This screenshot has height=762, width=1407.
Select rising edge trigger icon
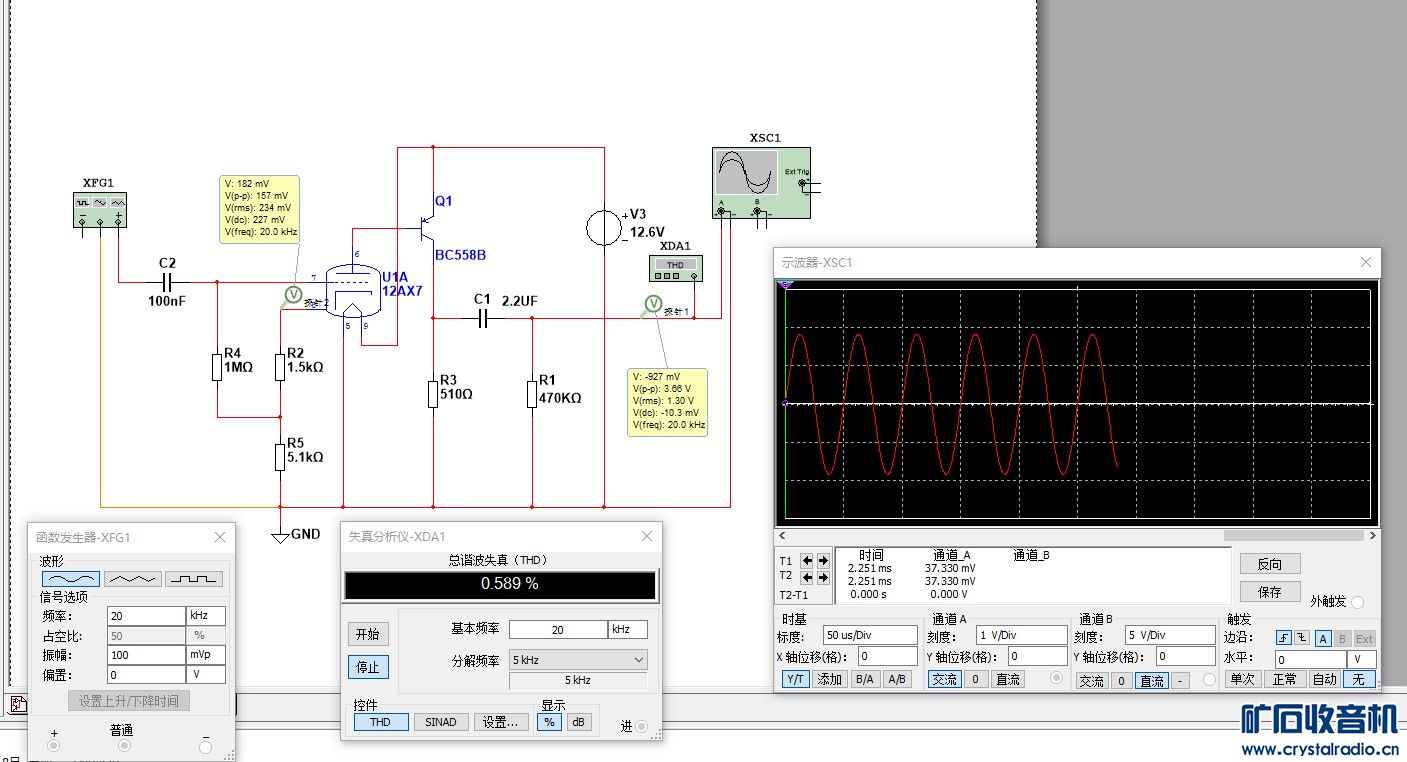click(1284, 638)
